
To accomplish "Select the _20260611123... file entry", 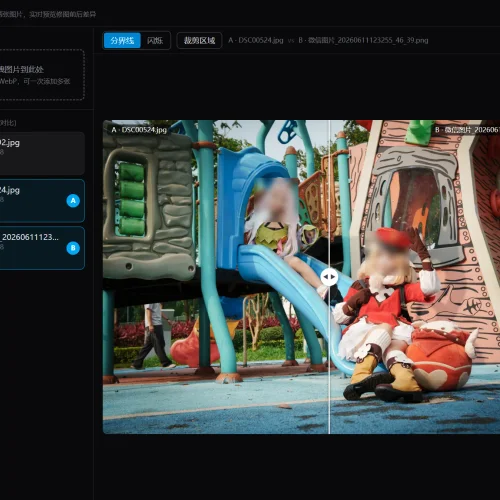I will [42, 248].
